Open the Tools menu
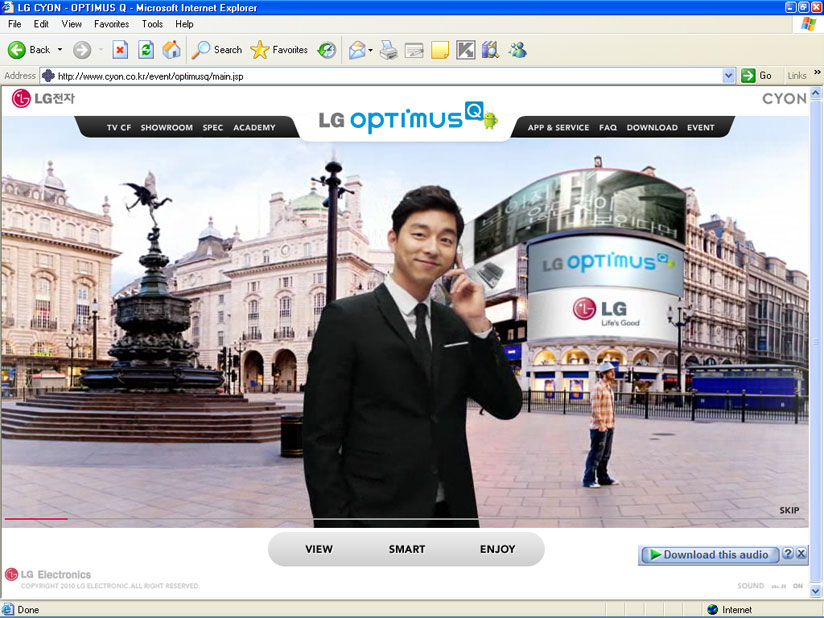Screen dimensions: 824x618 pyautogui.click(x=152, y=24)
